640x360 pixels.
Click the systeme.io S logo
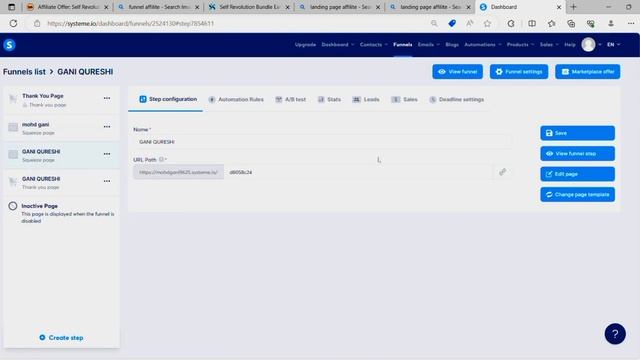pos(9,45)
